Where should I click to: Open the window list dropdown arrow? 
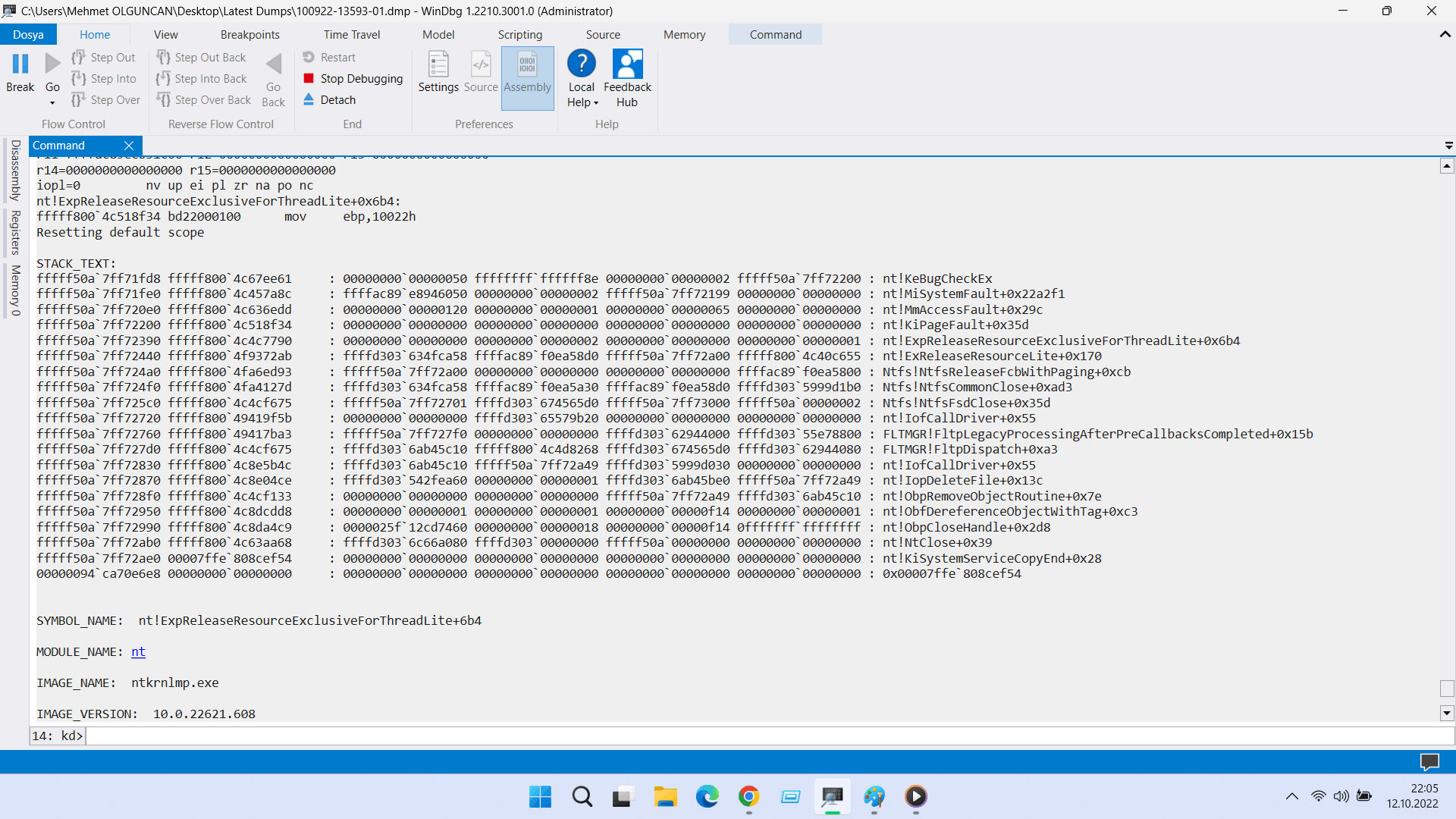[1448, 145]
